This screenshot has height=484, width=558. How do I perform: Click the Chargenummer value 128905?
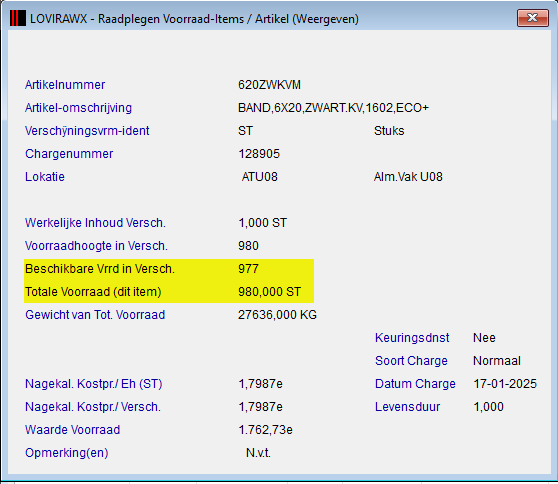[259, 154]
